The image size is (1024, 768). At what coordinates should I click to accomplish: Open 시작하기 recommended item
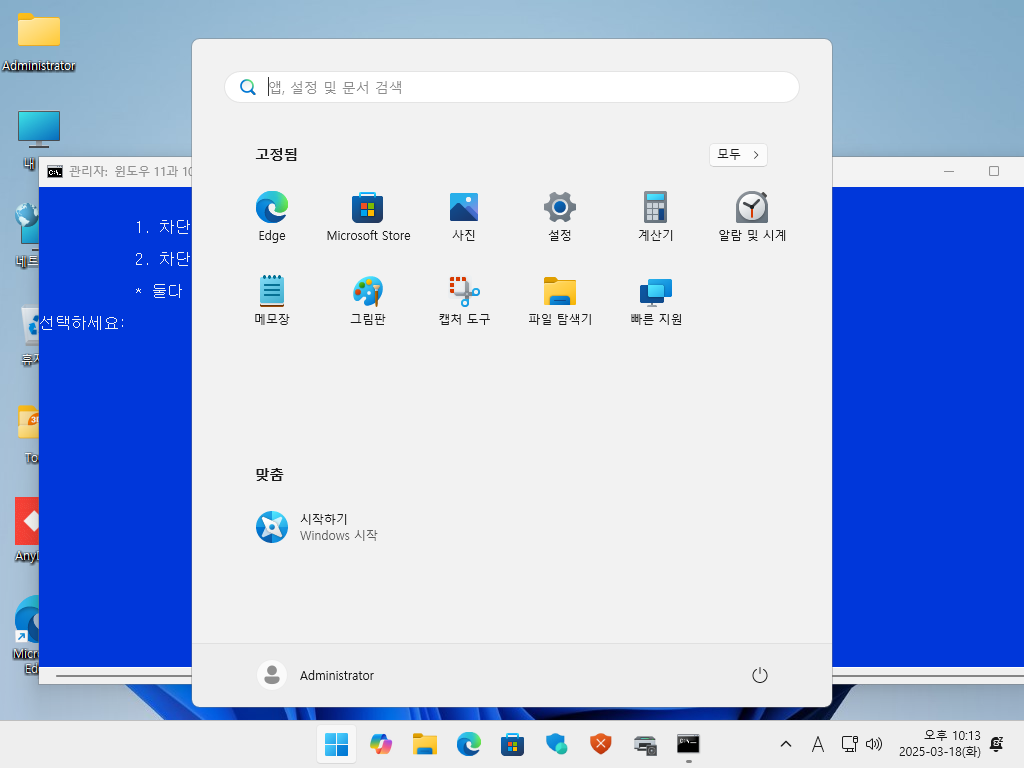pos(317,527)
